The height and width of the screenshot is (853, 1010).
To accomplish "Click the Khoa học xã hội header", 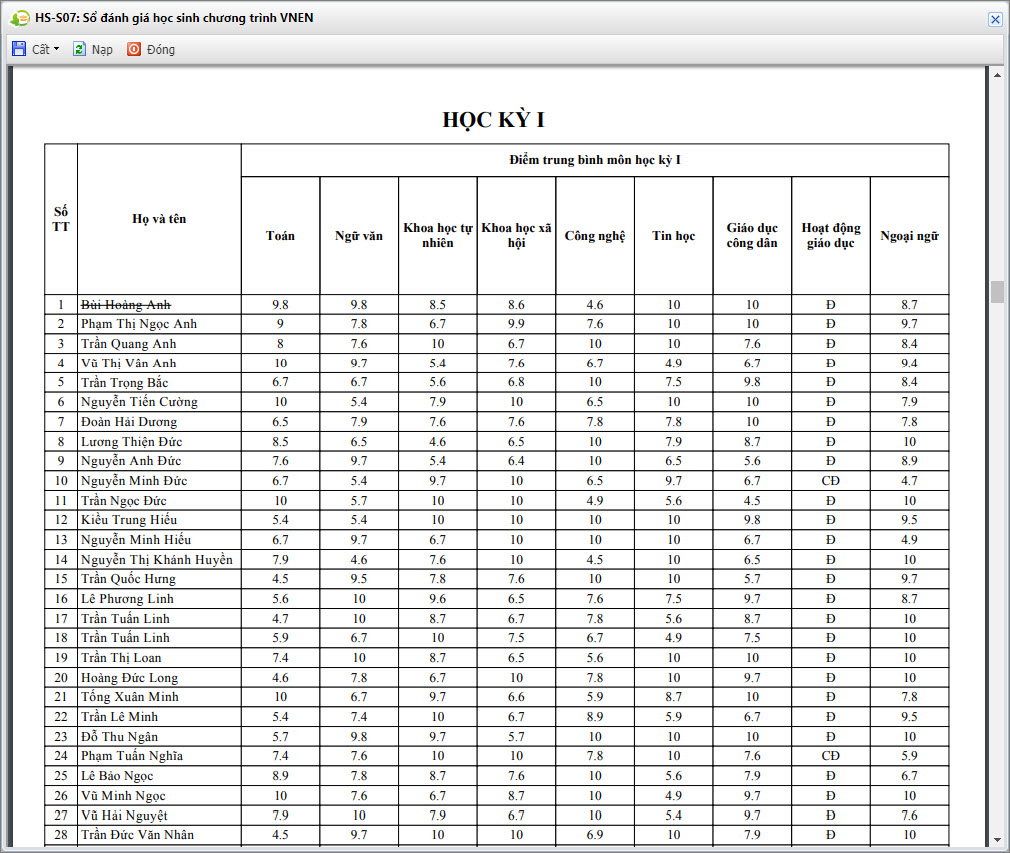I will click(x=517, y=235).
